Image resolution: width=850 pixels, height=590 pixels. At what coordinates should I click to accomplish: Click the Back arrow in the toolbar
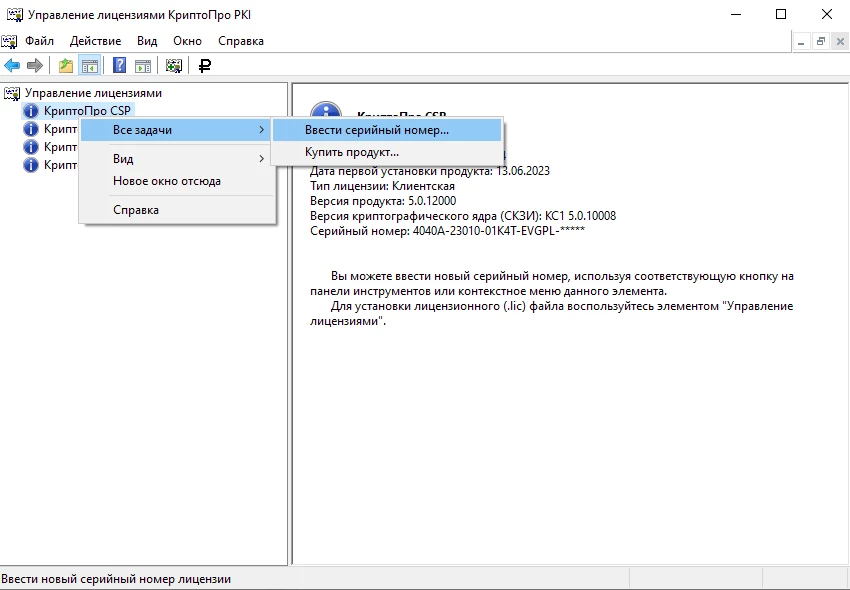coord(12,66)
